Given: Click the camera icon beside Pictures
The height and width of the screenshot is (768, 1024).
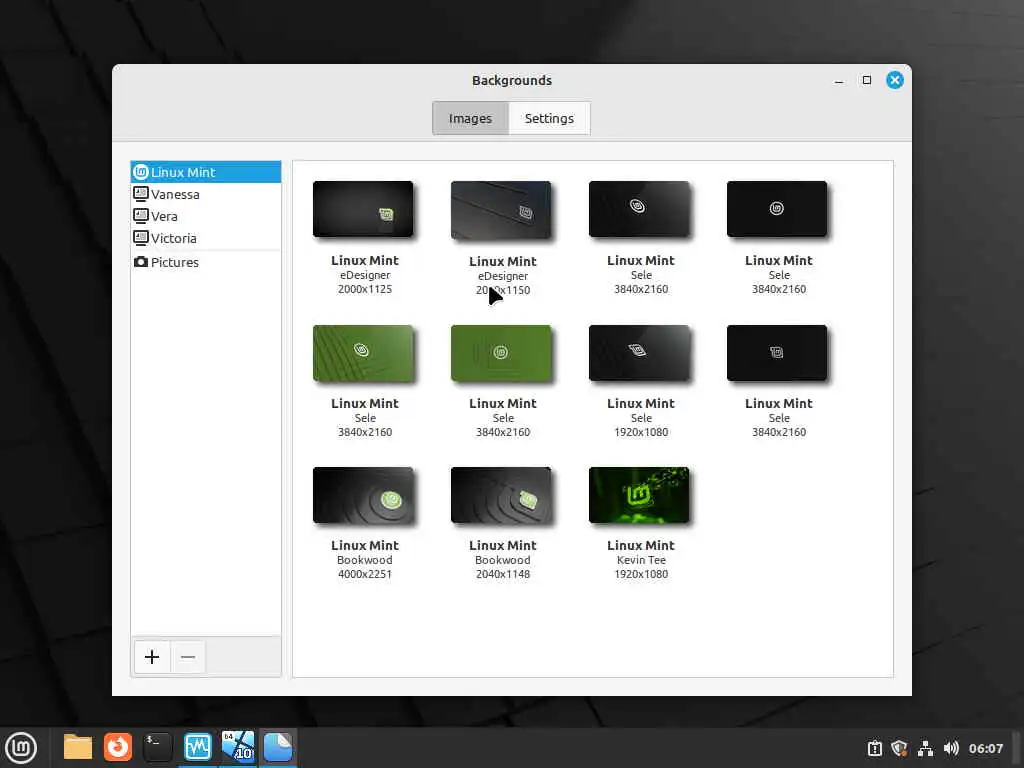Looking at the screenshot, I should 140,262.
